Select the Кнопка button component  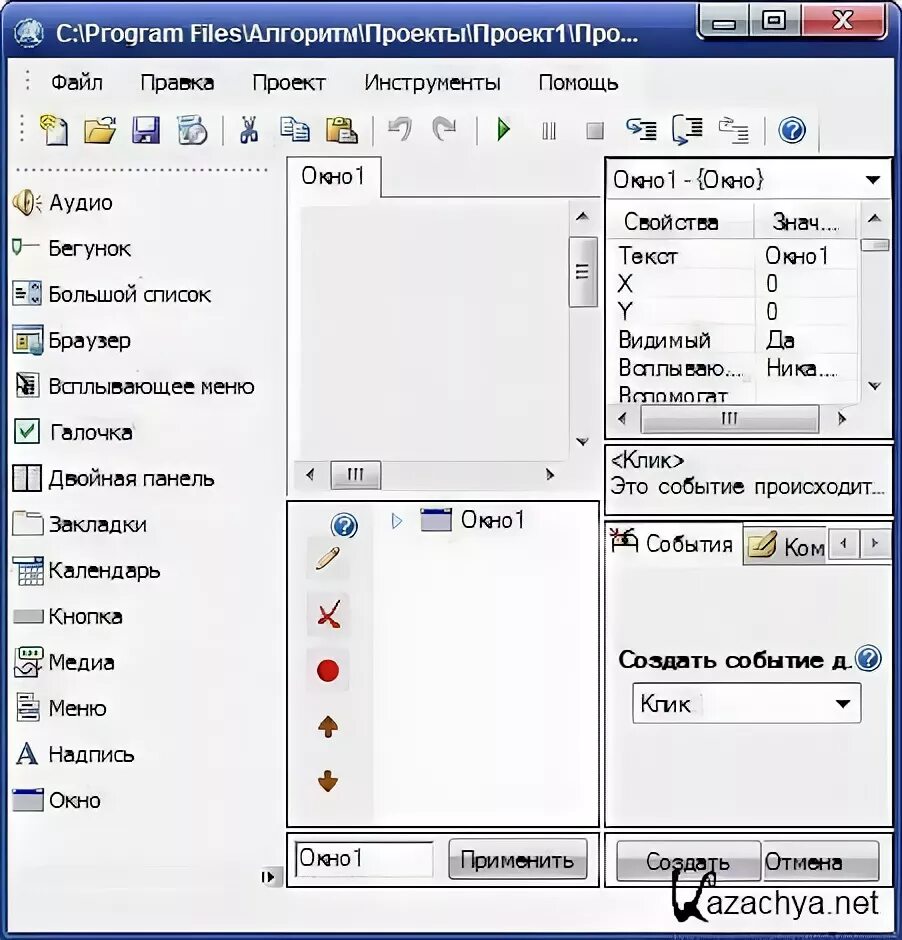tap(68, 616)
